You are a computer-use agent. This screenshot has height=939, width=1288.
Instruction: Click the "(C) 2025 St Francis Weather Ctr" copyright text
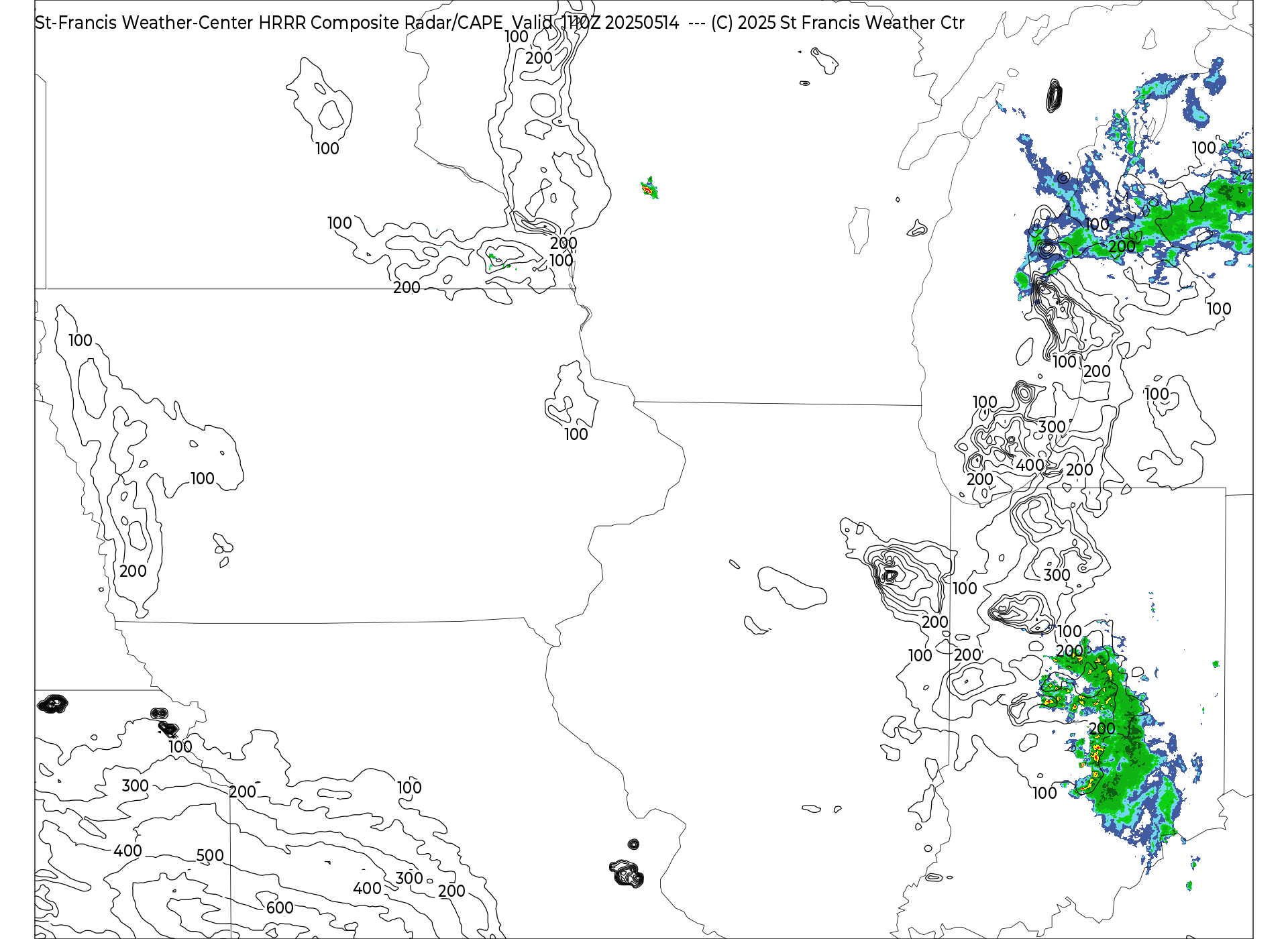point(838,23)
